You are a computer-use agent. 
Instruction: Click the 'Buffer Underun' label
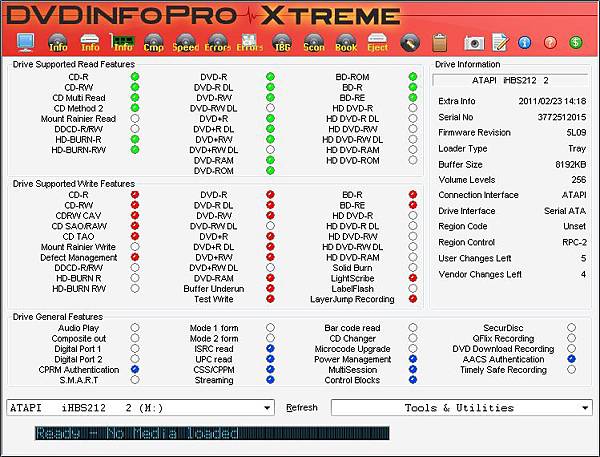[x=214, y=289]
